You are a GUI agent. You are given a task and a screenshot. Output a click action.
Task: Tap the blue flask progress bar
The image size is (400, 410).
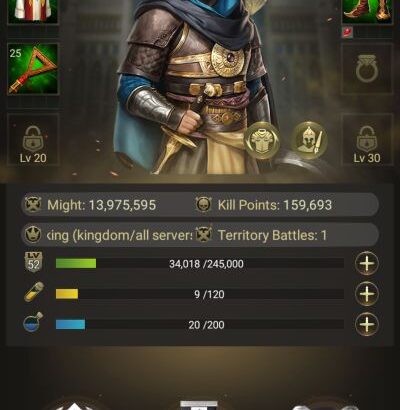200,324
